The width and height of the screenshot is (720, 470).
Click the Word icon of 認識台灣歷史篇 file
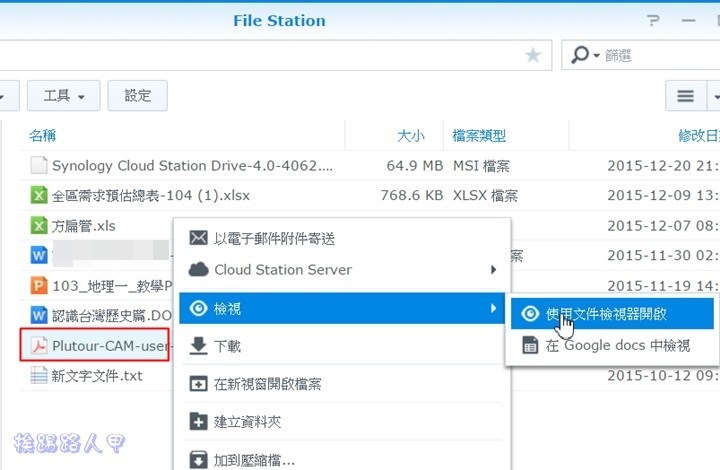[39, 316]
